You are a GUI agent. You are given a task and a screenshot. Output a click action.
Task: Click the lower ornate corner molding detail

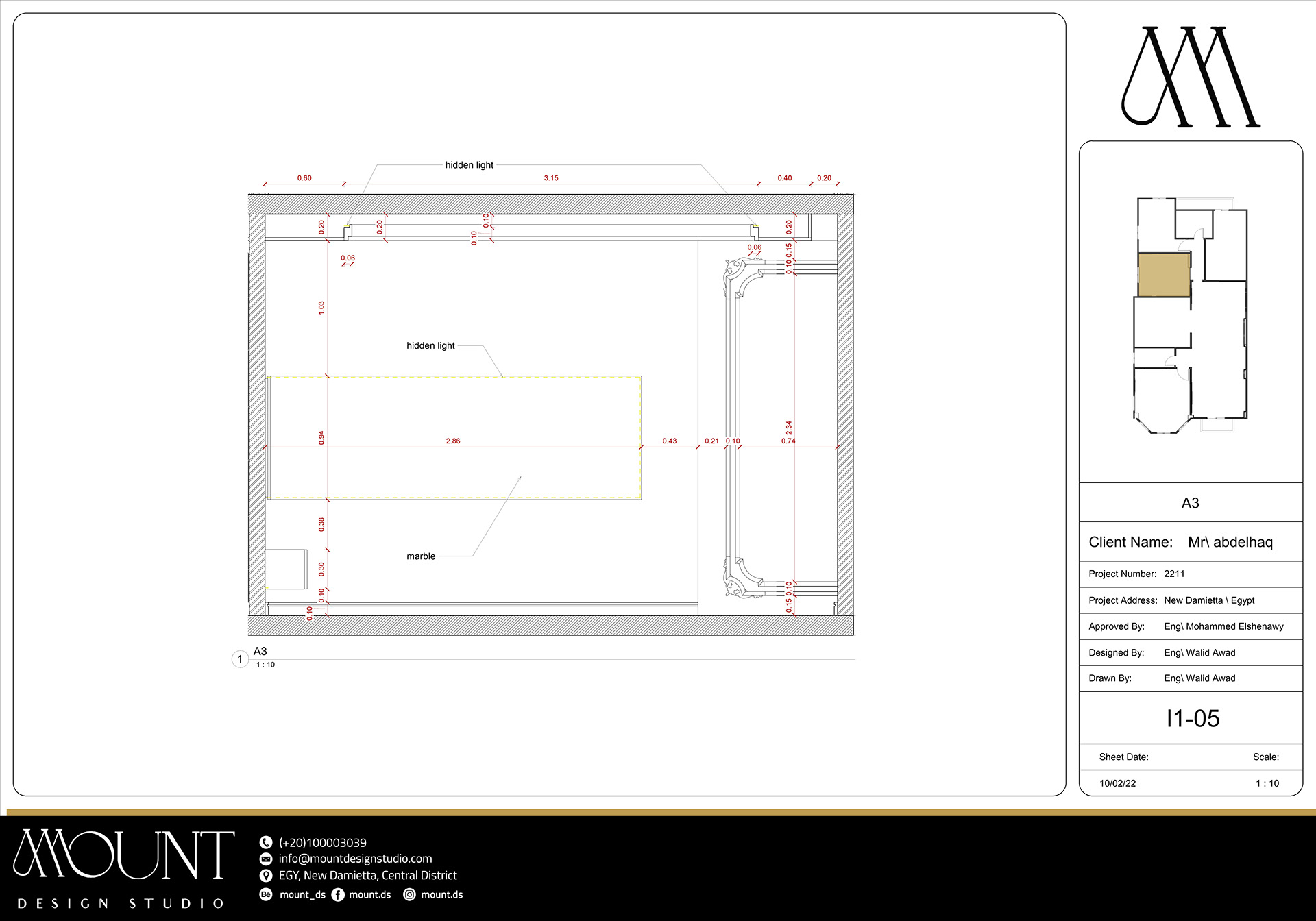(743, 578)
